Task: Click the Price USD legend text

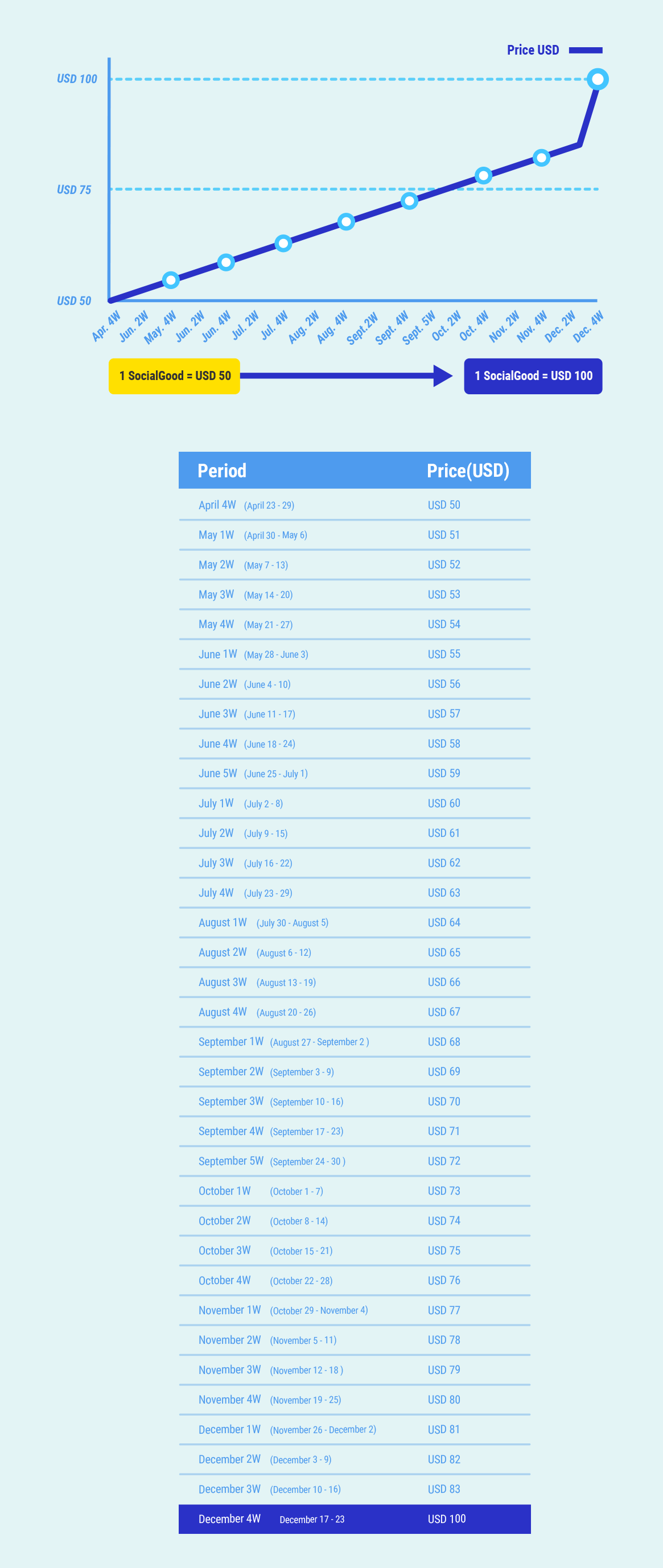Action: 533,51
